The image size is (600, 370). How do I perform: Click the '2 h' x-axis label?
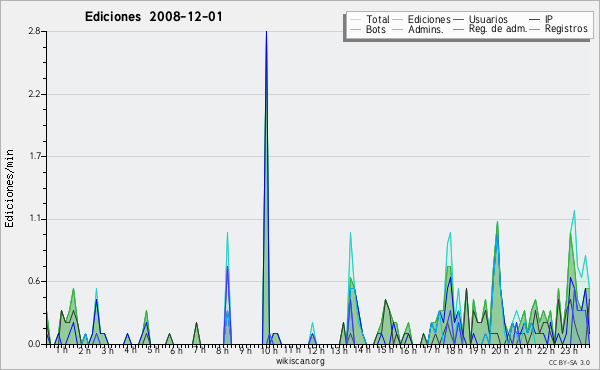coord(85,351)
